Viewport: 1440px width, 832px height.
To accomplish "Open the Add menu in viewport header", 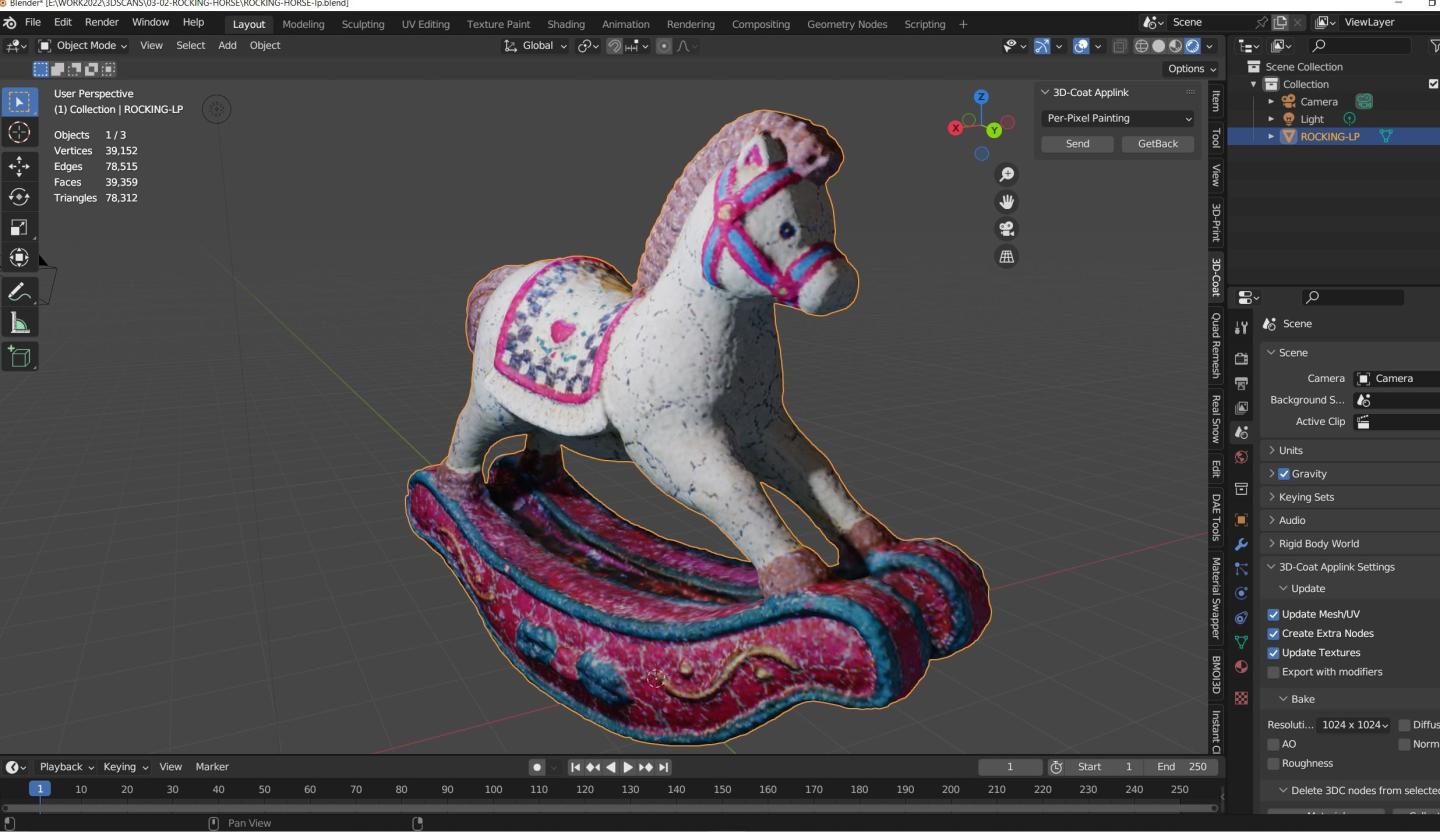I will pos(227,45).
